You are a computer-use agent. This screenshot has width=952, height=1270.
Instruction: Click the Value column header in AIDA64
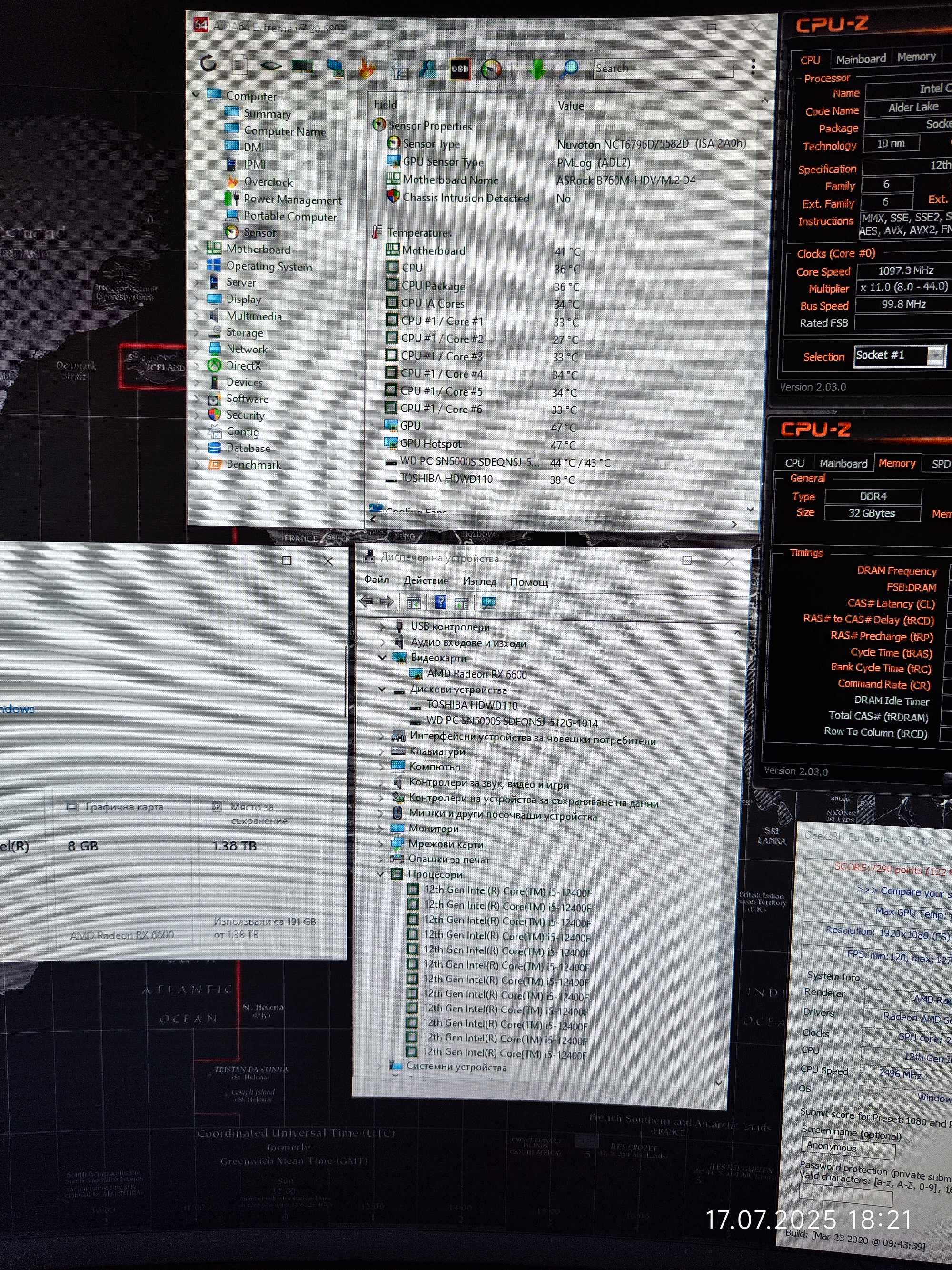point(570,106)
